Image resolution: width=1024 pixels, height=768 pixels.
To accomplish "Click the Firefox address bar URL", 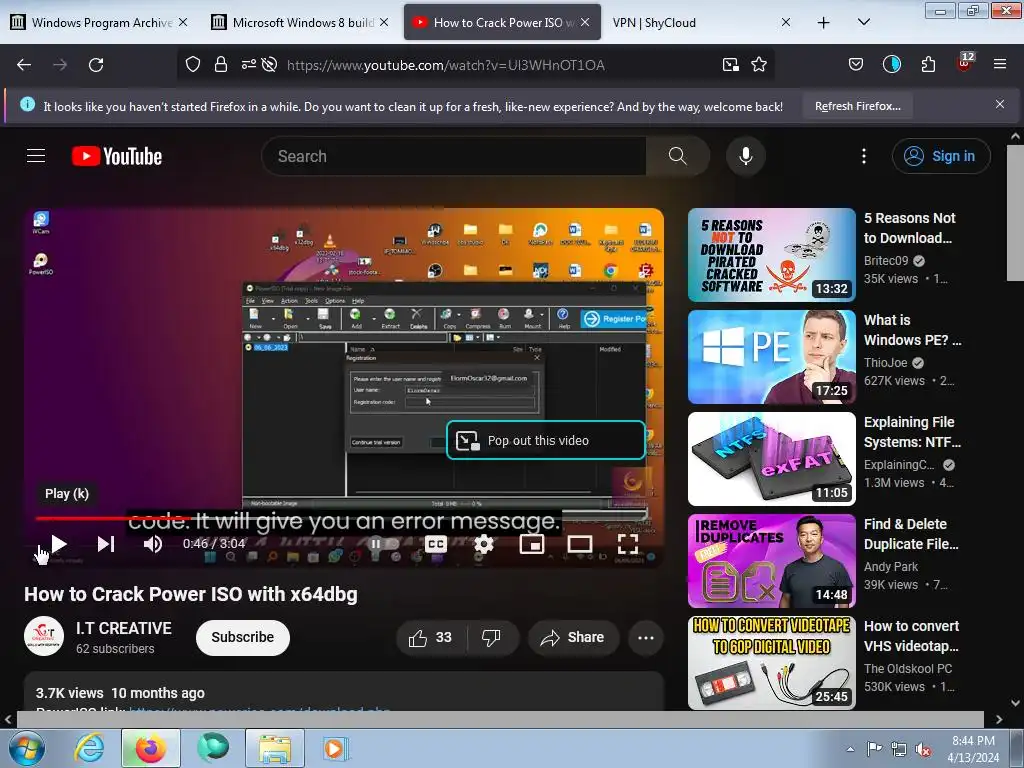I will coord(446,65).
